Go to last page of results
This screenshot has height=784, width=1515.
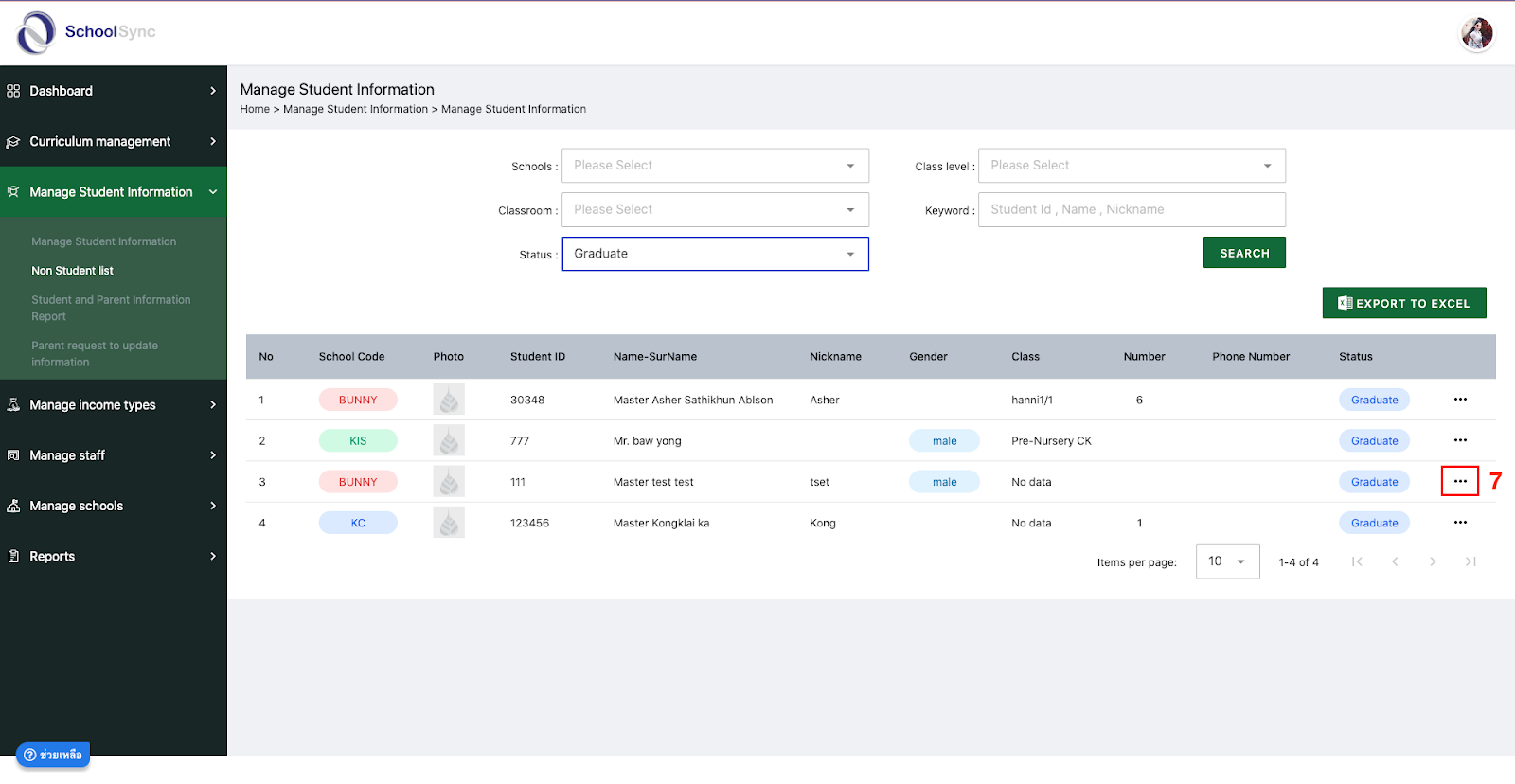coord(1470,561)
